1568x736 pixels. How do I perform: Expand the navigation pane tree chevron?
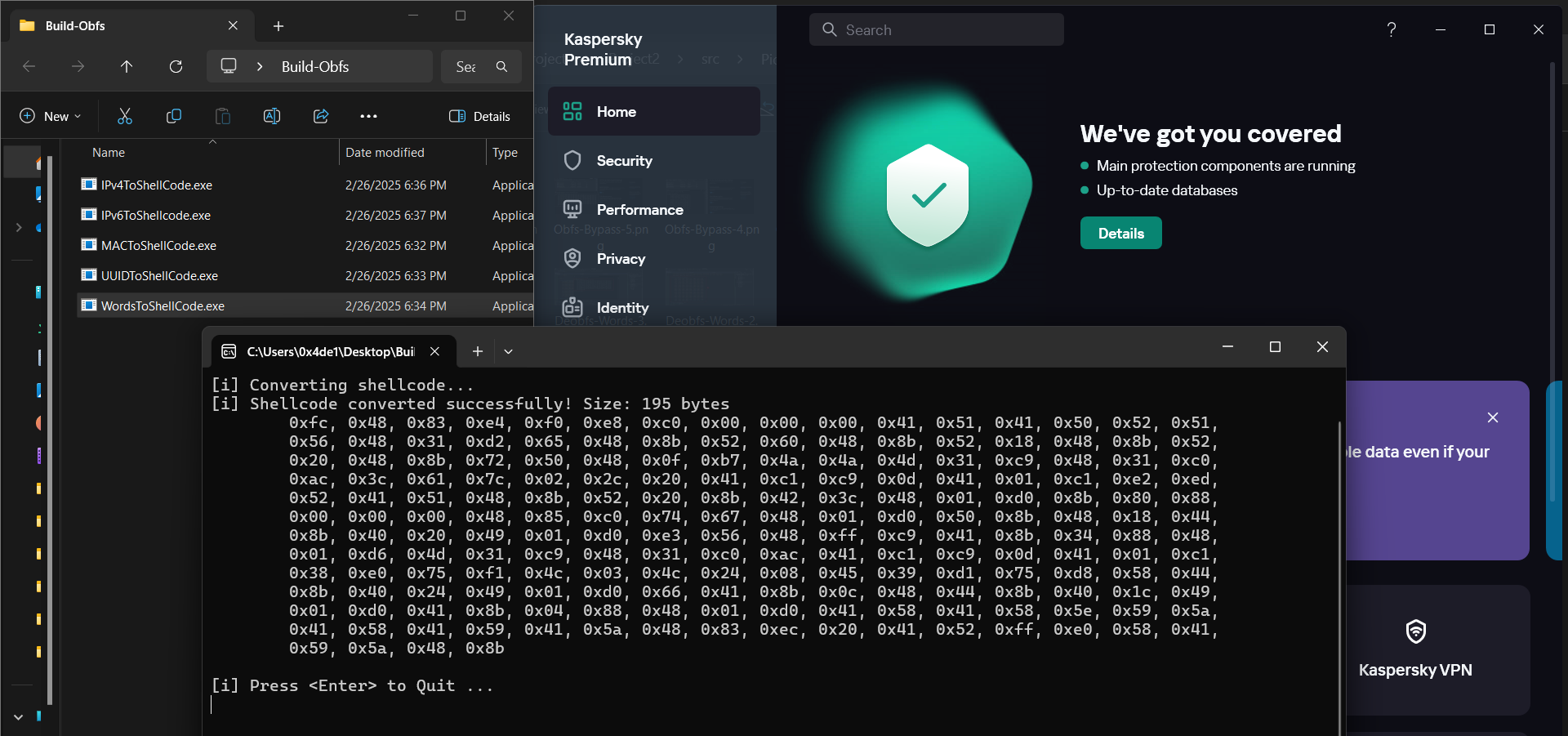pos(19,227)
